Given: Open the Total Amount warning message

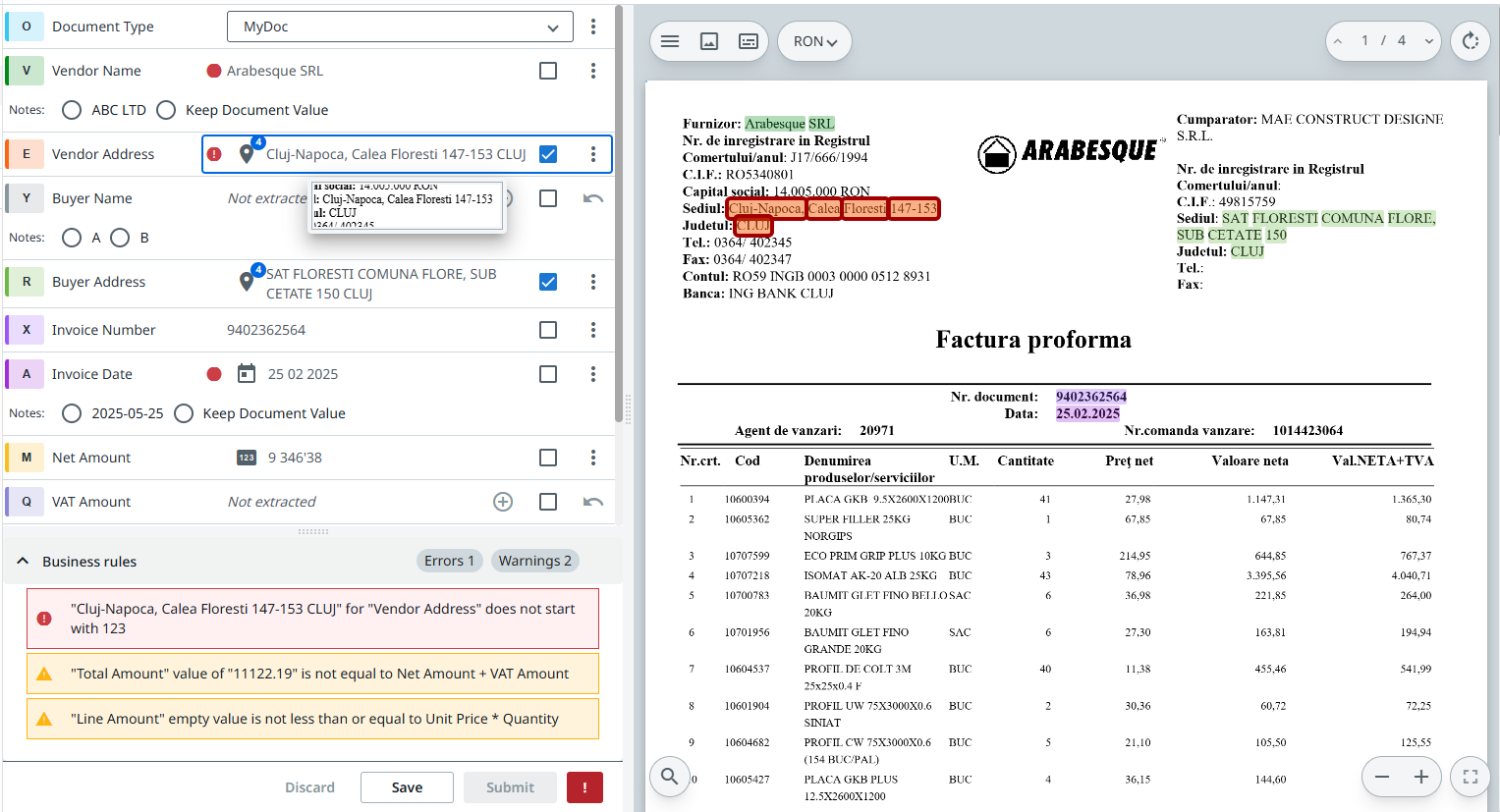Looking at the screenshot, I should click(312, 674).
